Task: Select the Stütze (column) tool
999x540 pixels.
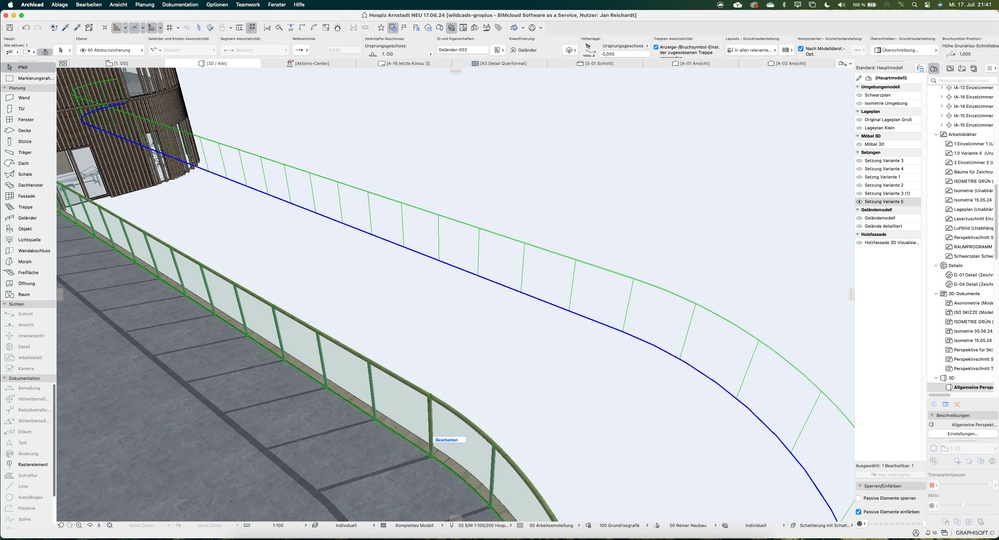Action: 26,141
